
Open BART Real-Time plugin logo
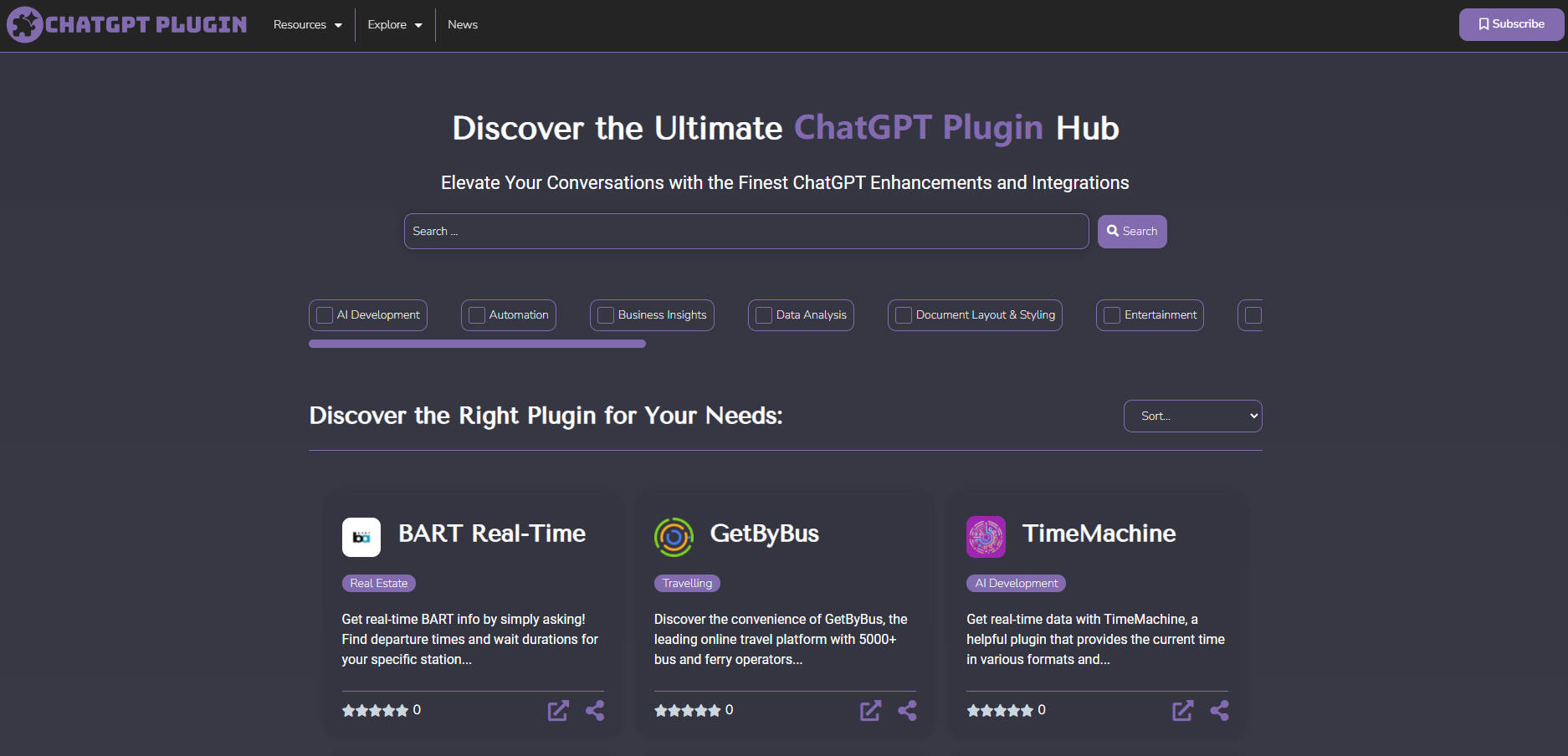(x=361, y=537)
